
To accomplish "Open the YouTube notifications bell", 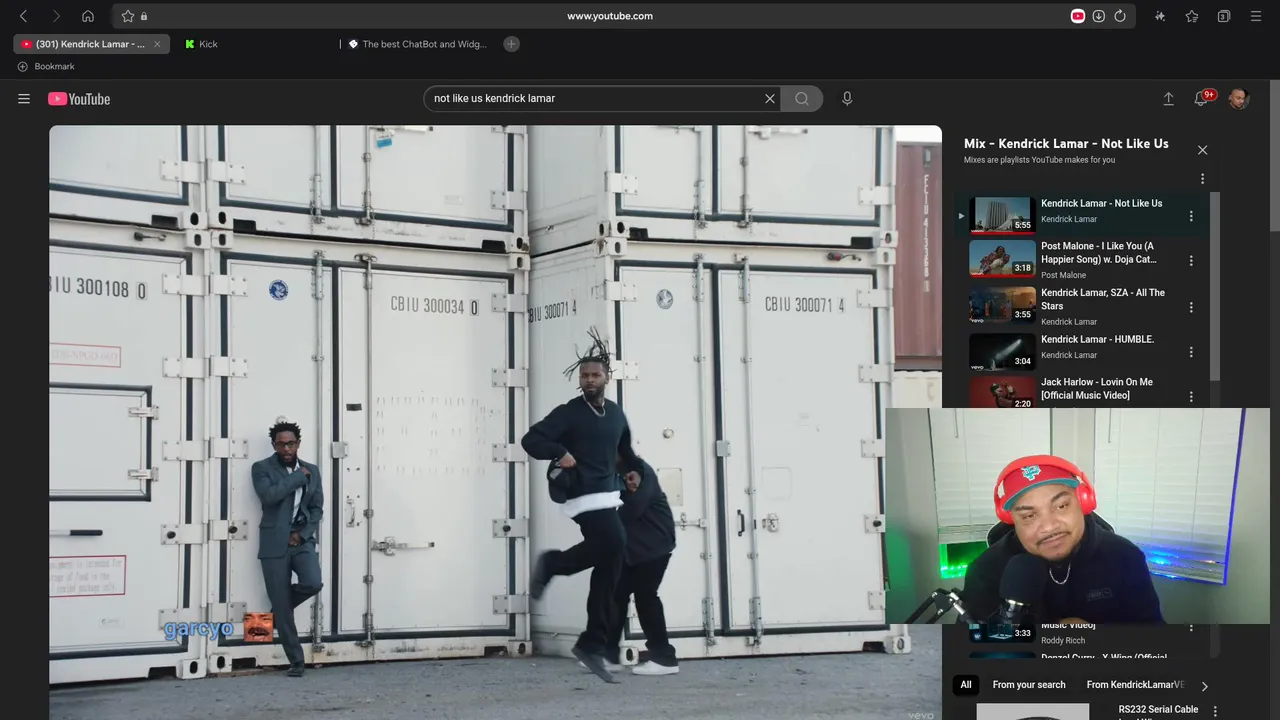I will click(x=1201, y=98).
